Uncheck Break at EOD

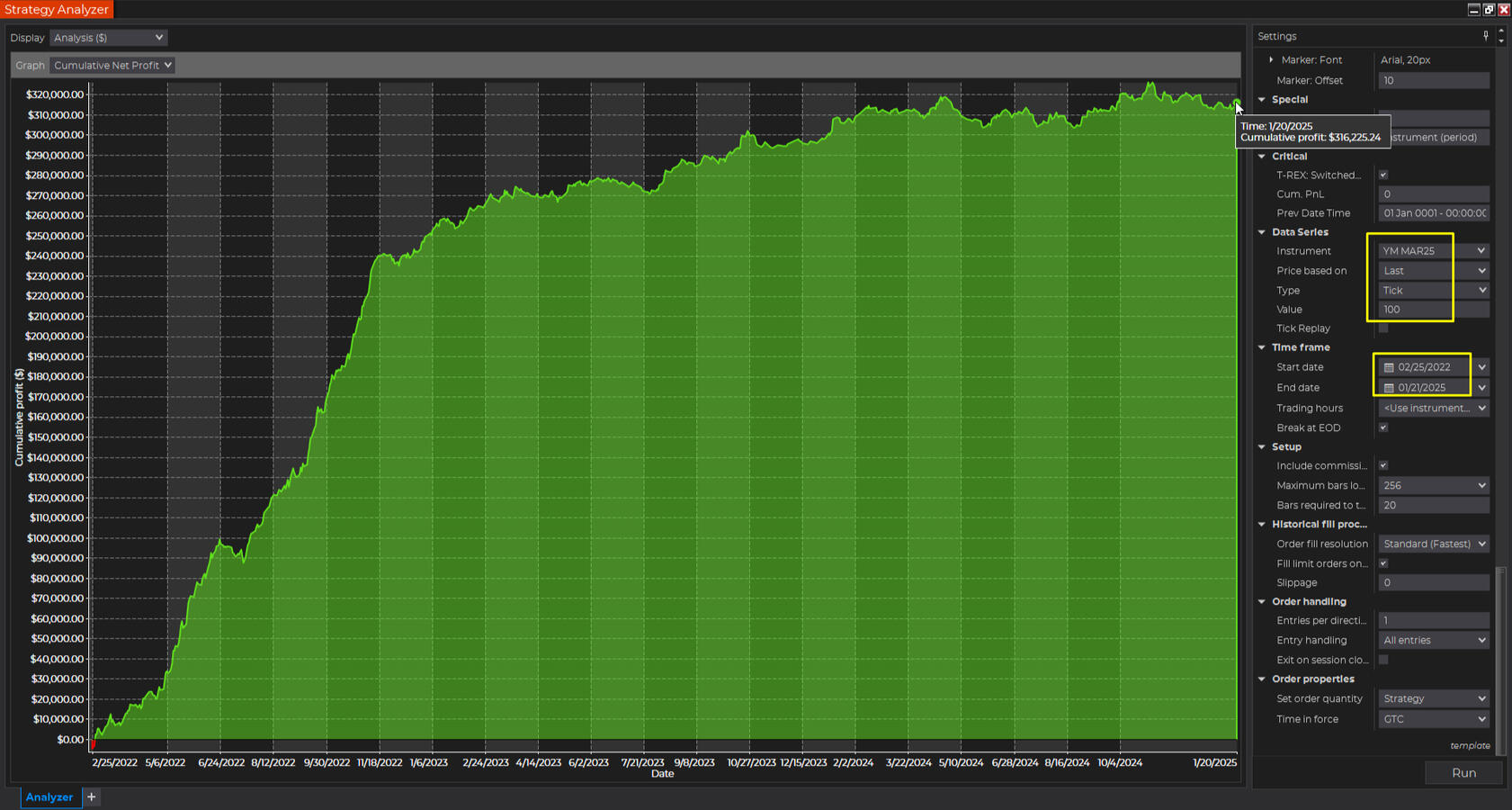click(x=1383, y=427)
